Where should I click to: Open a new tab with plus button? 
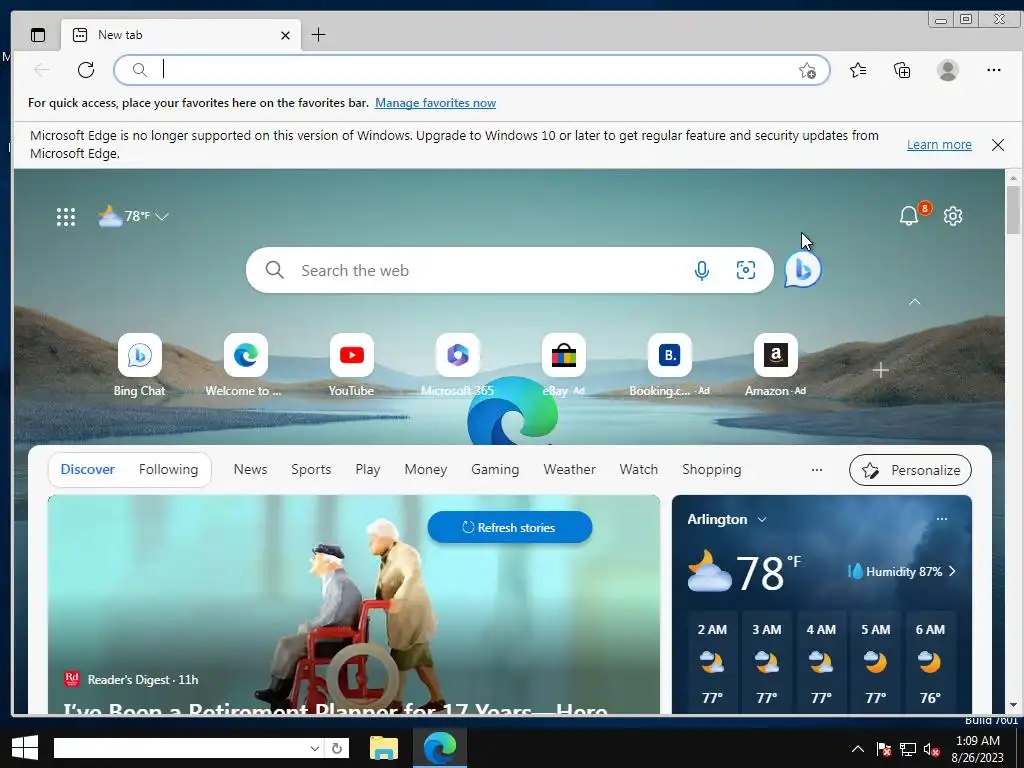tap(319, 35)
